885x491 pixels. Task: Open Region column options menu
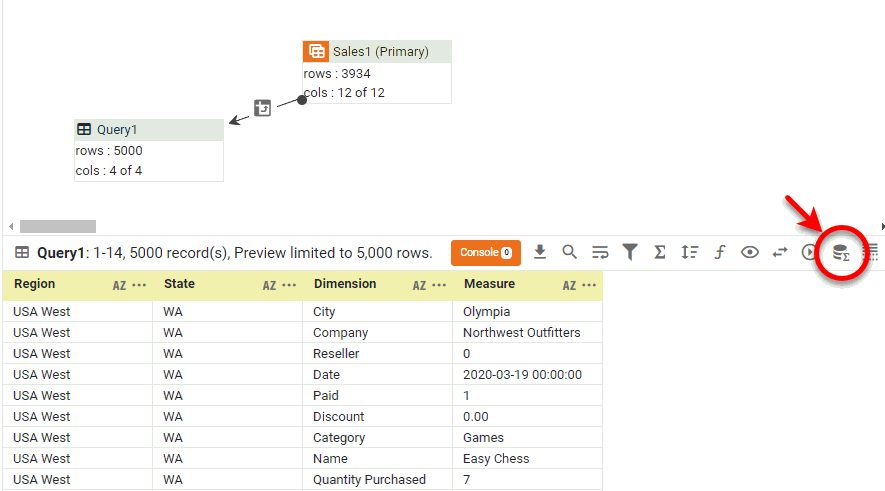point(140,286)
